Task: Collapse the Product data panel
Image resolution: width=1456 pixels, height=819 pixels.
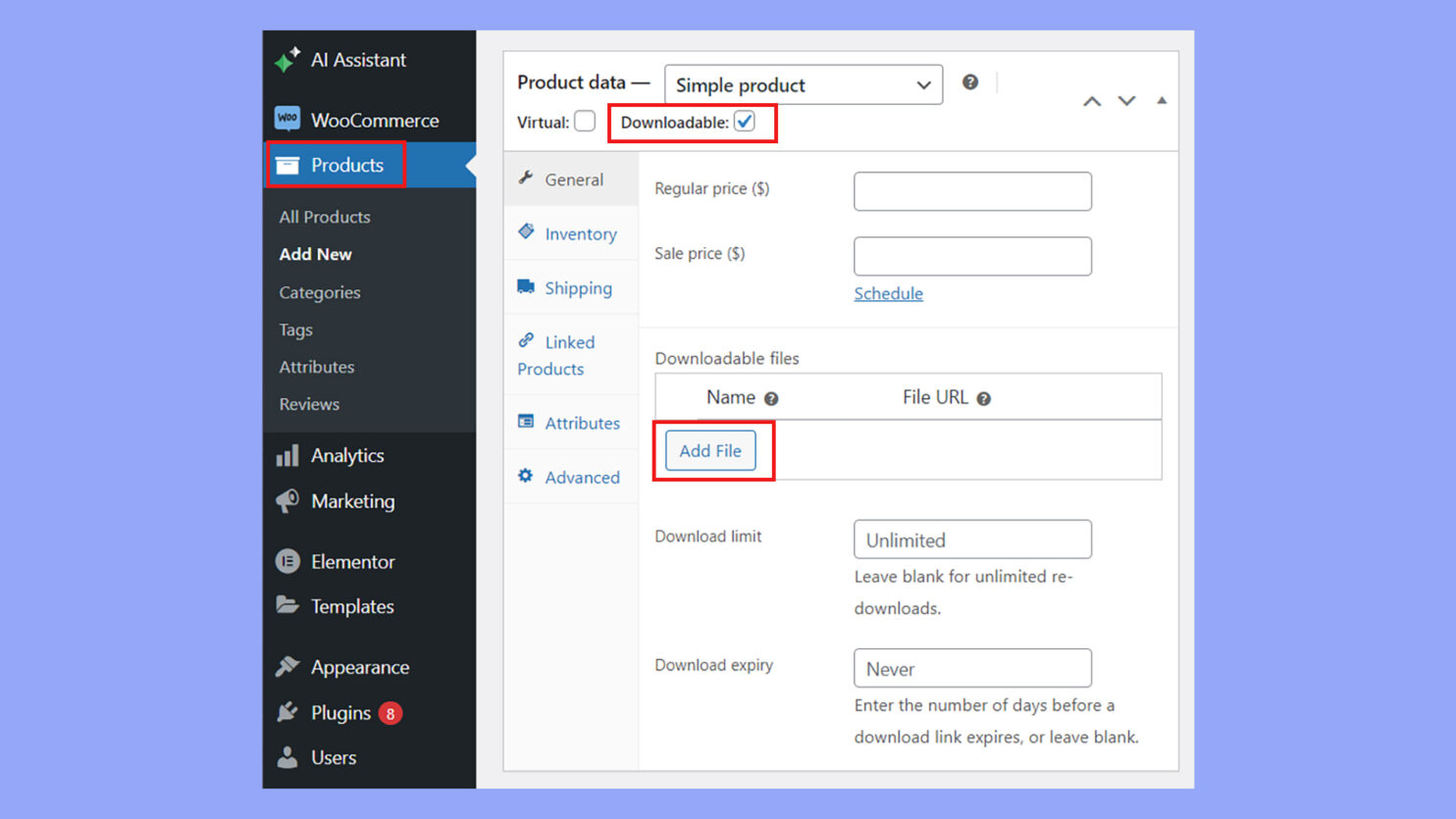Action: pos(1162,100)
